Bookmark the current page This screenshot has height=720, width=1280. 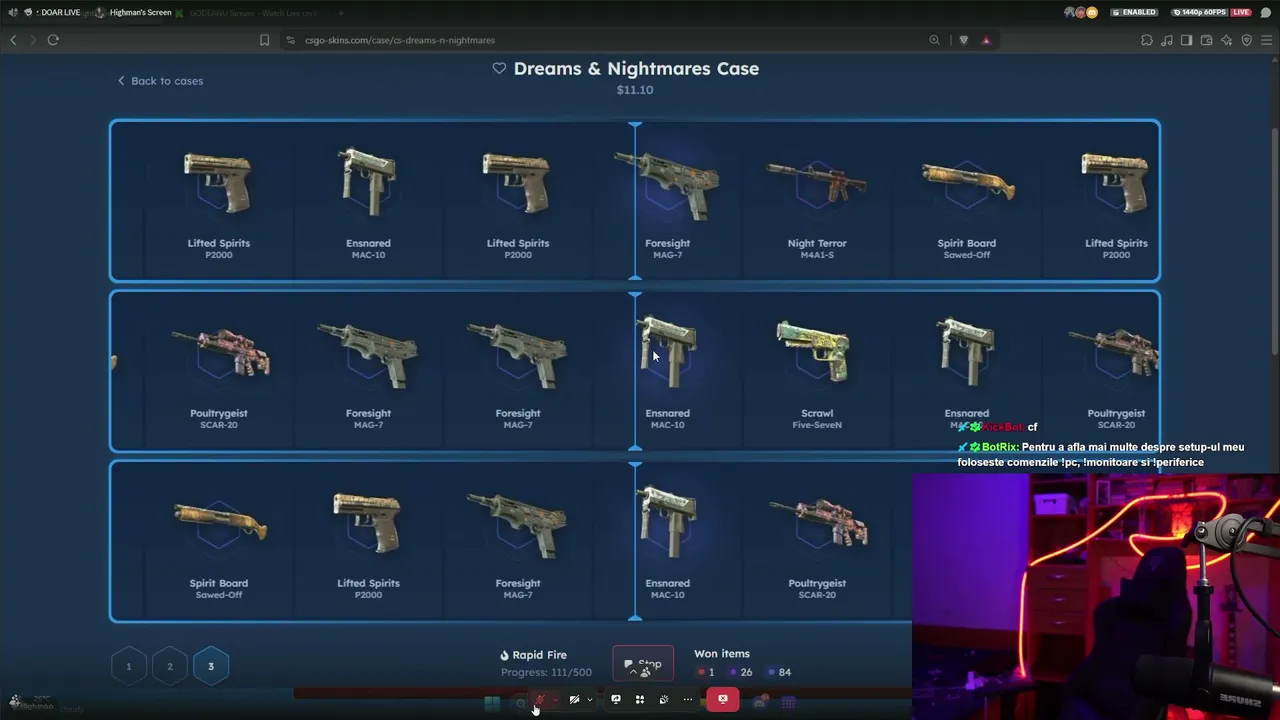click(x=264, y=40)
